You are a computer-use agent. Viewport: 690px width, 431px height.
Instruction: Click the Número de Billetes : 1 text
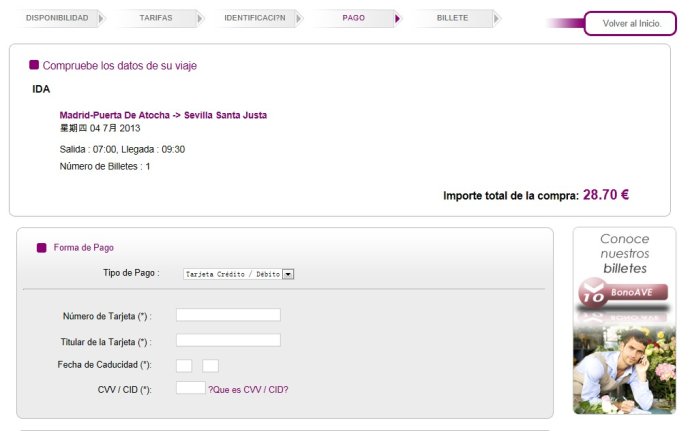(105, 166)
